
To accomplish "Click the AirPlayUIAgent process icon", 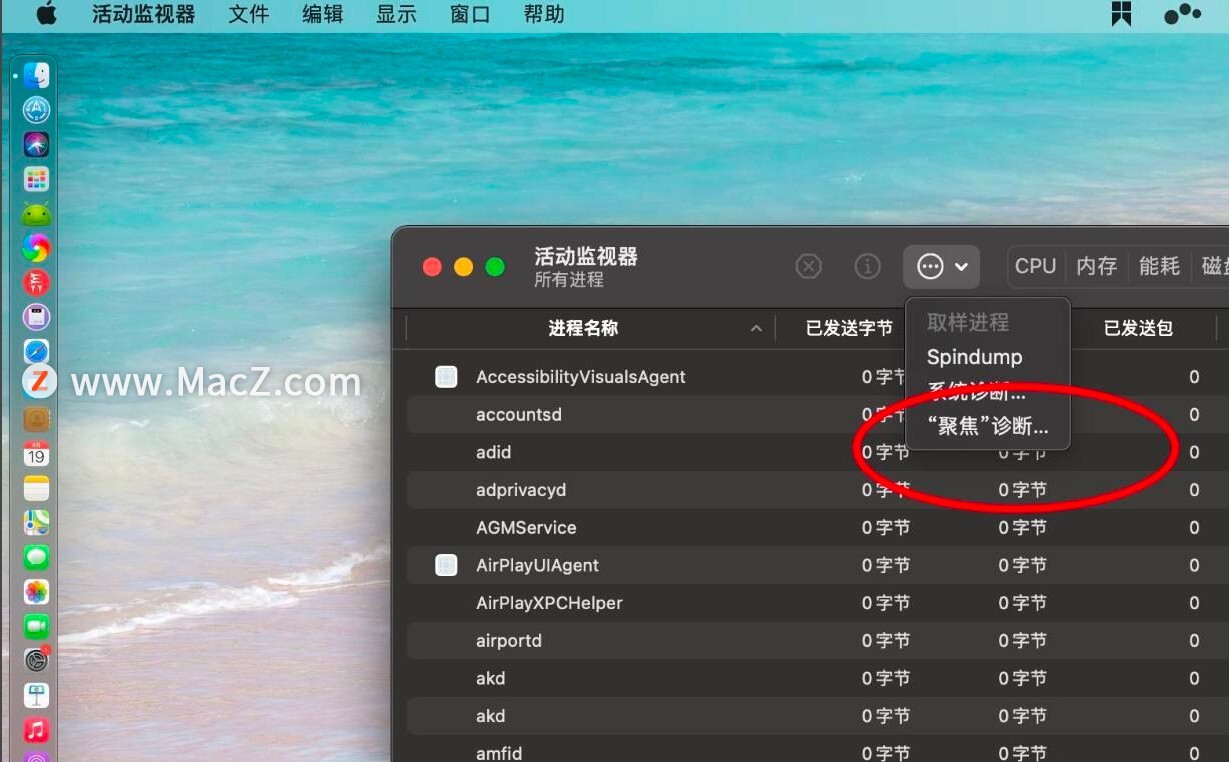I will tap(447, 565).
